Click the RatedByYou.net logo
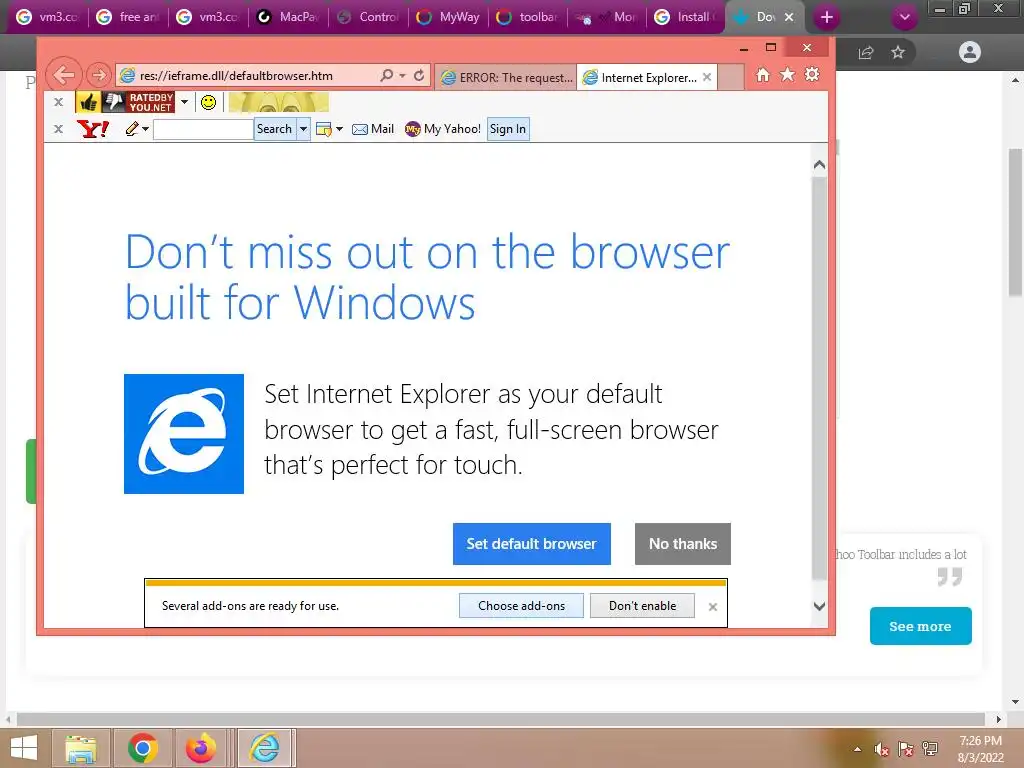This screenshot has height=768, width=1024. pyautogui.click(x=151, y=102)
